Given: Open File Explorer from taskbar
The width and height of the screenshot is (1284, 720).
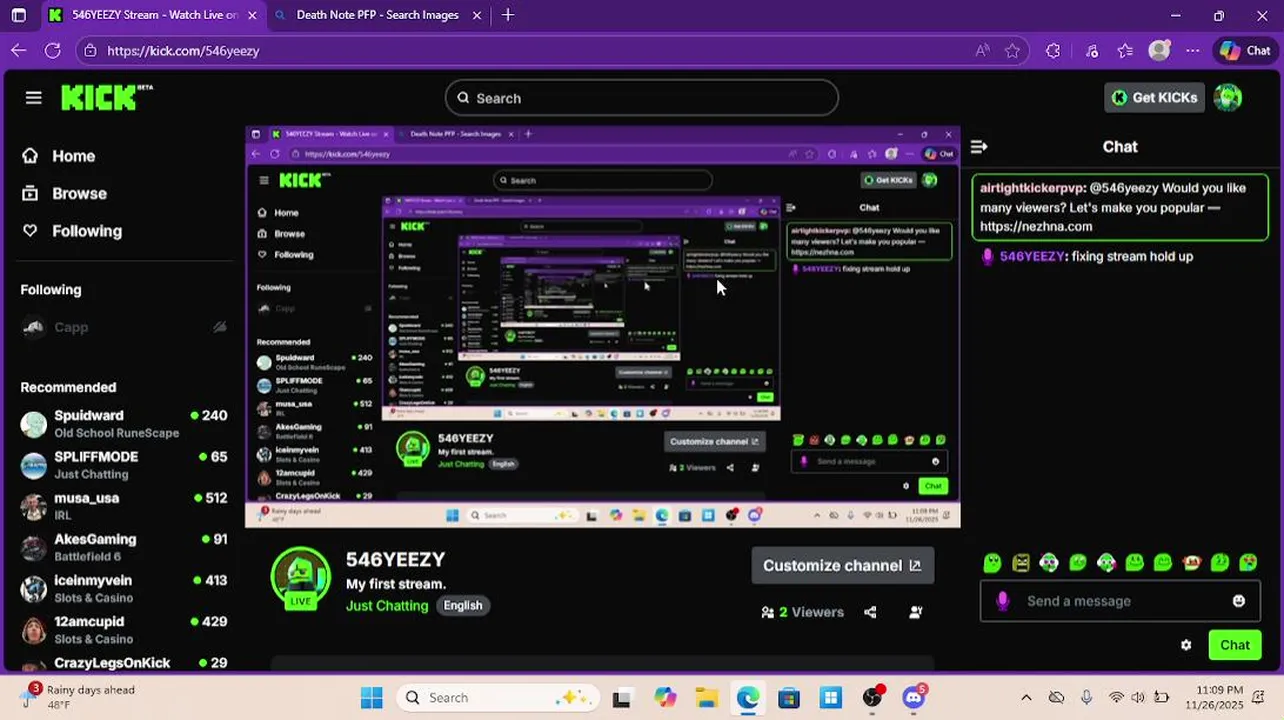Looking at the screenshot, I should tap(707, 697).
